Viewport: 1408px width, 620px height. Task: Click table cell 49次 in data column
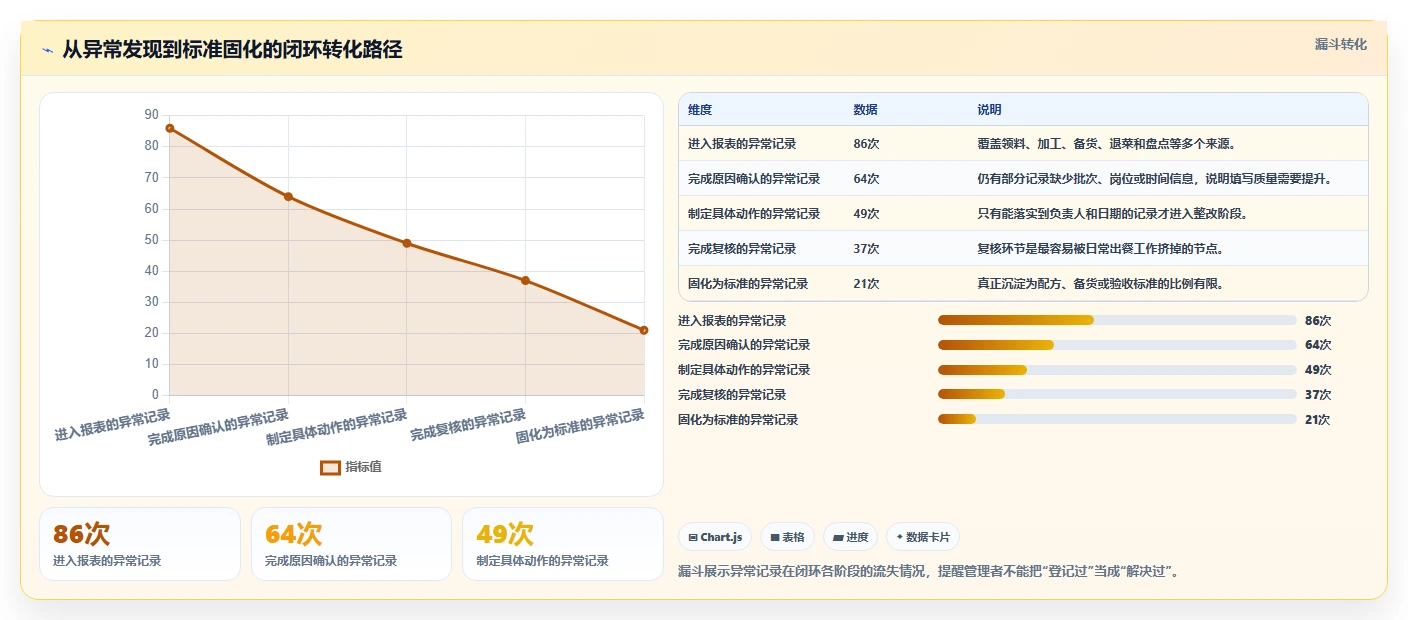tap(866, 214)
